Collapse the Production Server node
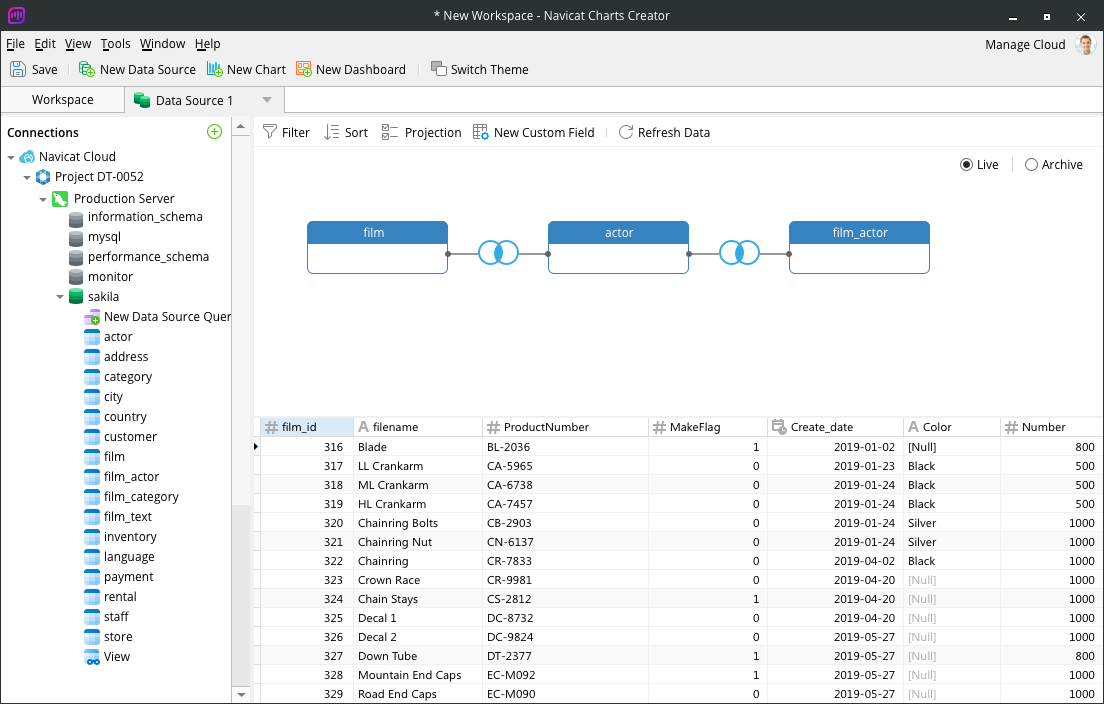 coord(43,199)
